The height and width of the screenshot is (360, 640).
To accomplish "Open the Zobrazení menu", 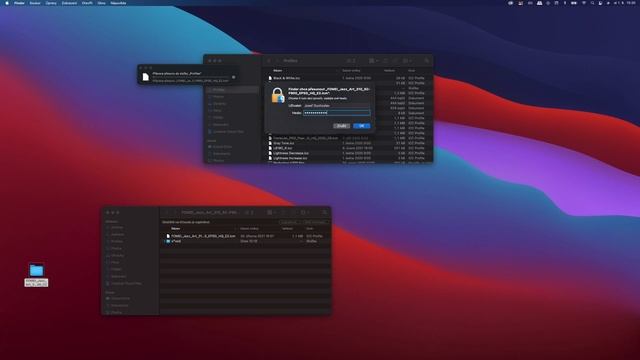I will (69, 3).
